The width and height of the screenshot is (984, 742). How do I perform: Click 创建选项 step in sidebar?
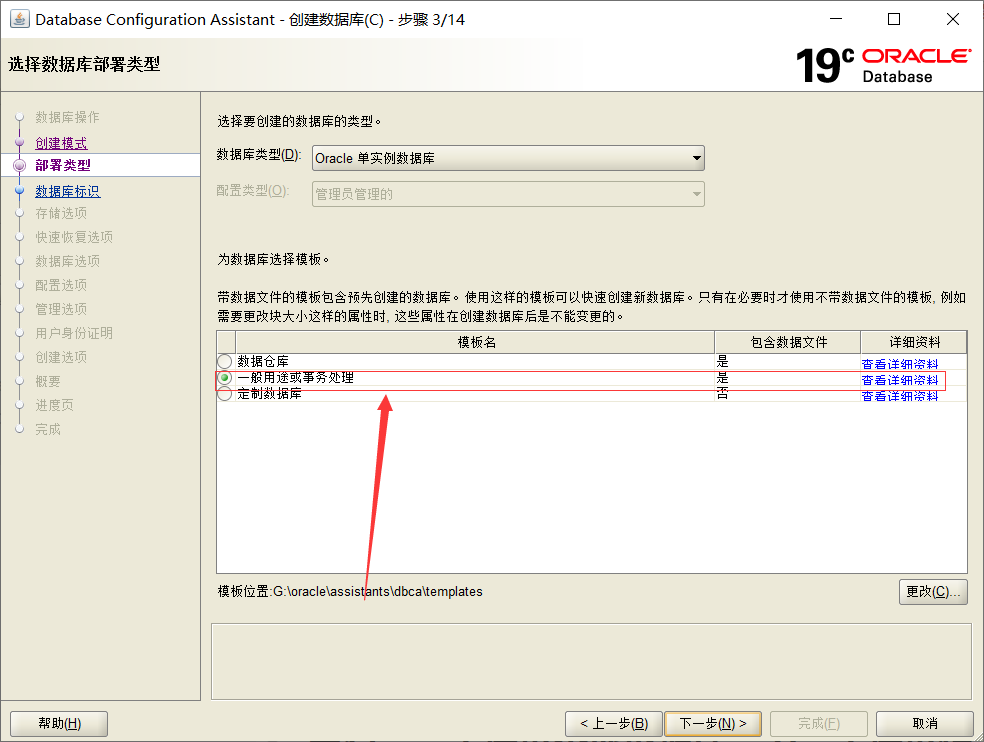click(61, 357)
